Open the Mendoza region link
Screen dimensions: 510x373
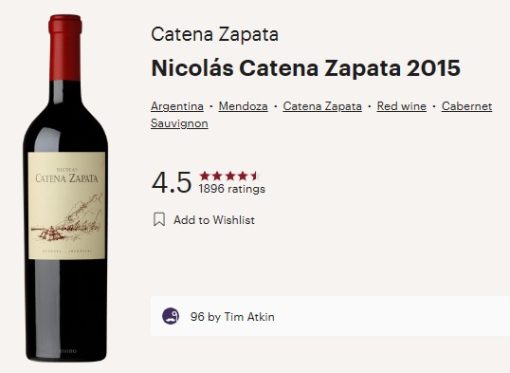coord(243,106)
